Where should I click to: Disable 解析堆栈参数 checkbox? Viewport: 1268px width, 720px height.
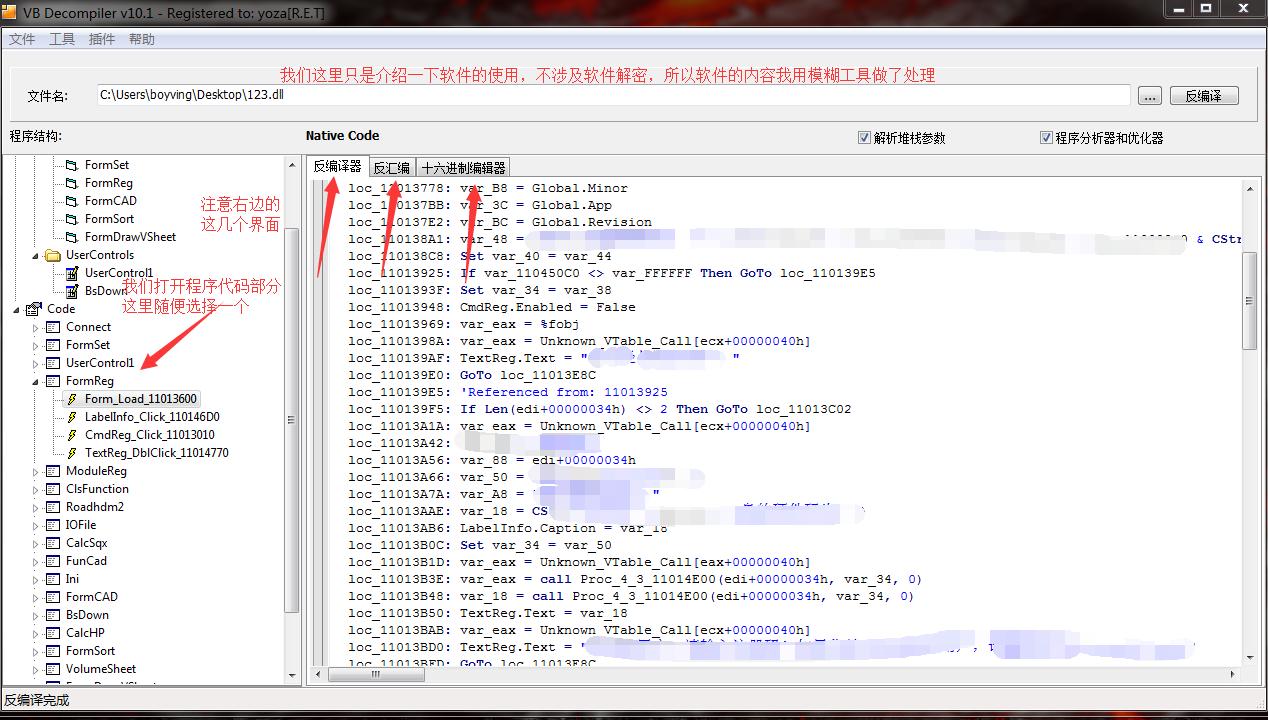[x=864, y=137]
